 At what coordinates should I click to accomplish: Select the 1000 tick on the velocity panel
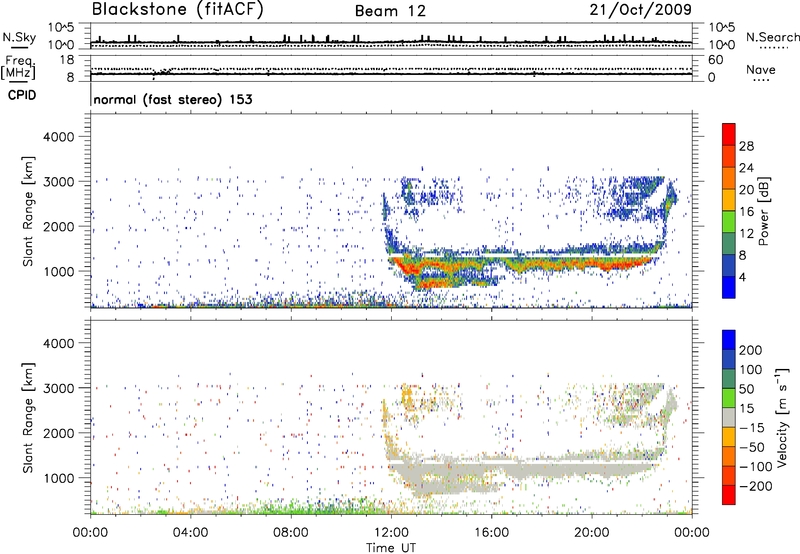pyautogui.click(x=59, y=478)
